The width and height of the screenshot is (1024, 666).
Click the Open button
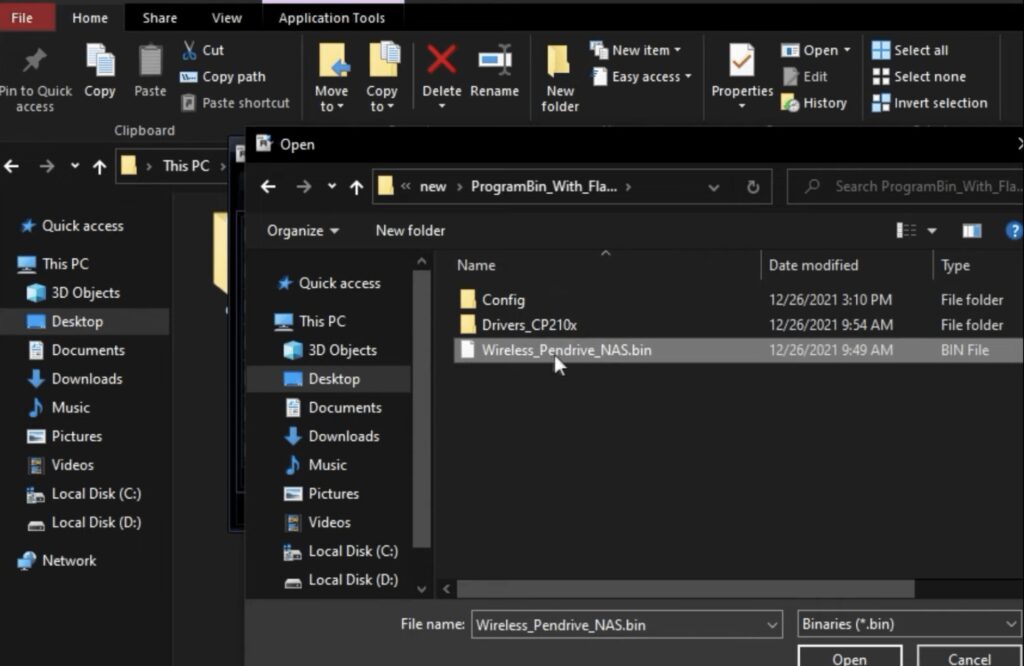coord(850,656)
